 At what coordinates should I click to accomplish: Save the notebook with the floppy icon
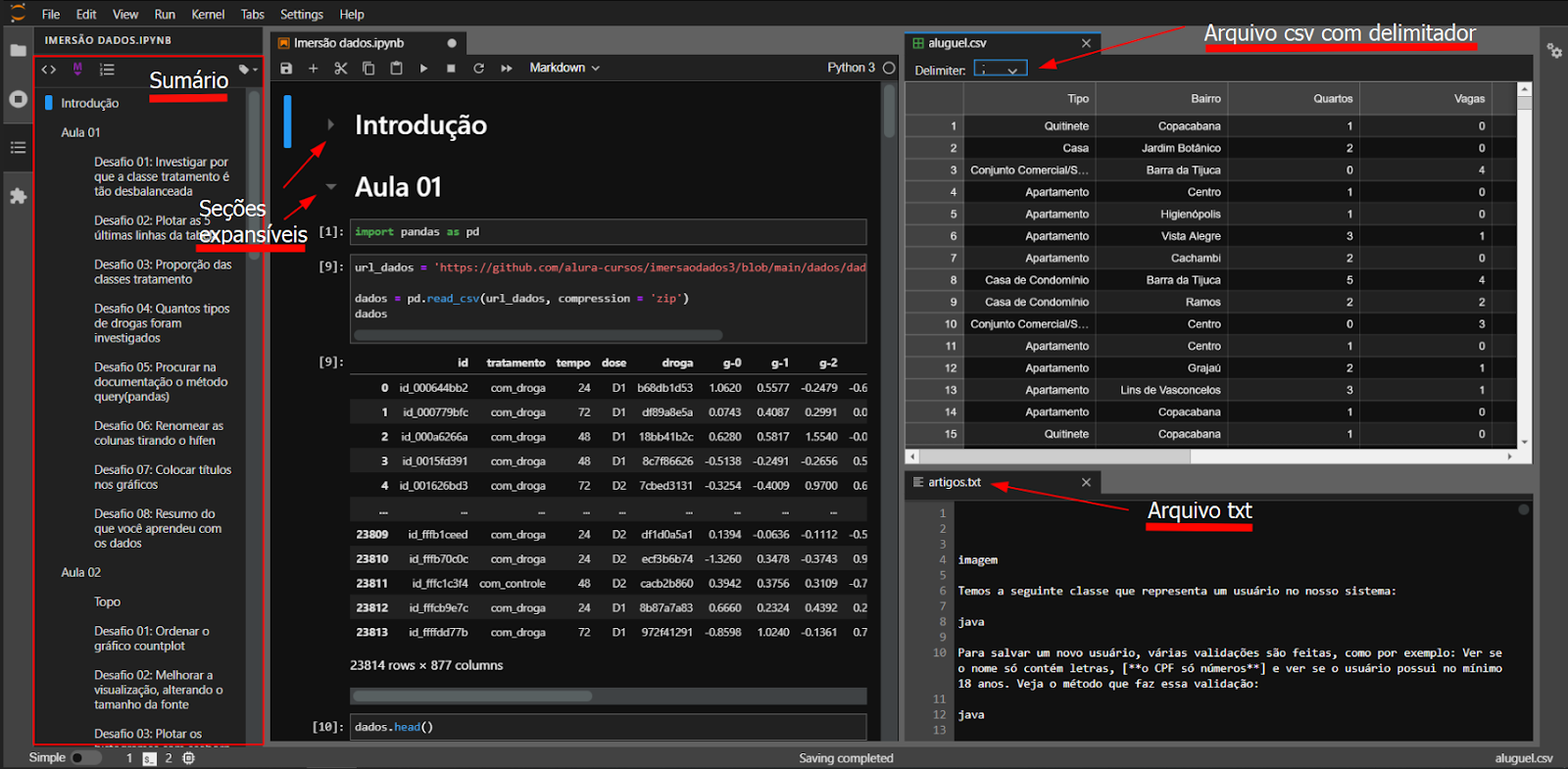286,69
